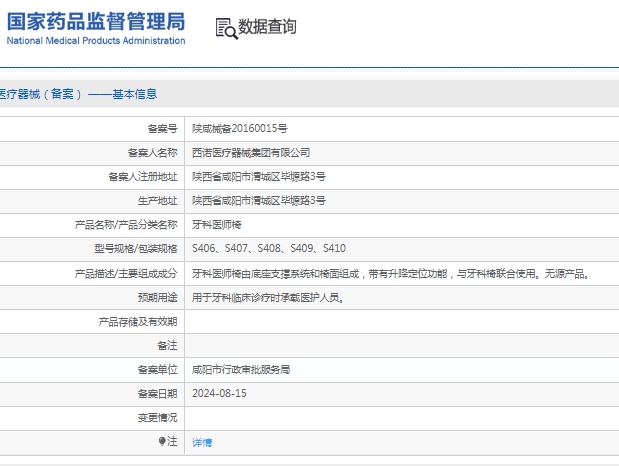Click the 产品描述/主要组成成分 label
Image resolution: width=619 pixels, height=466 pixels.
126,273
